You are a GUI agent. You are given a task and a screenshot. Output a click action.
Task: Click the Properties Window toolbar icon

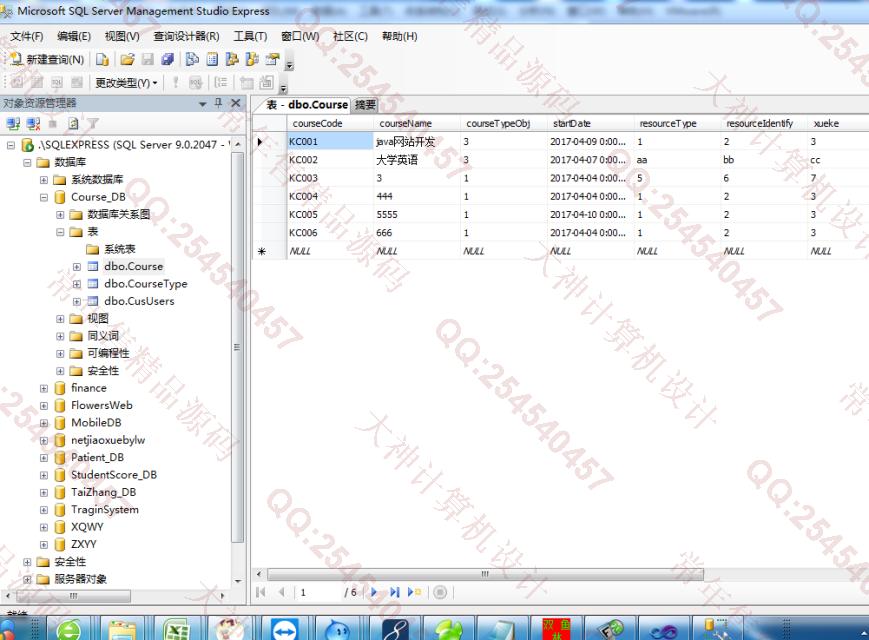[272, 59]
